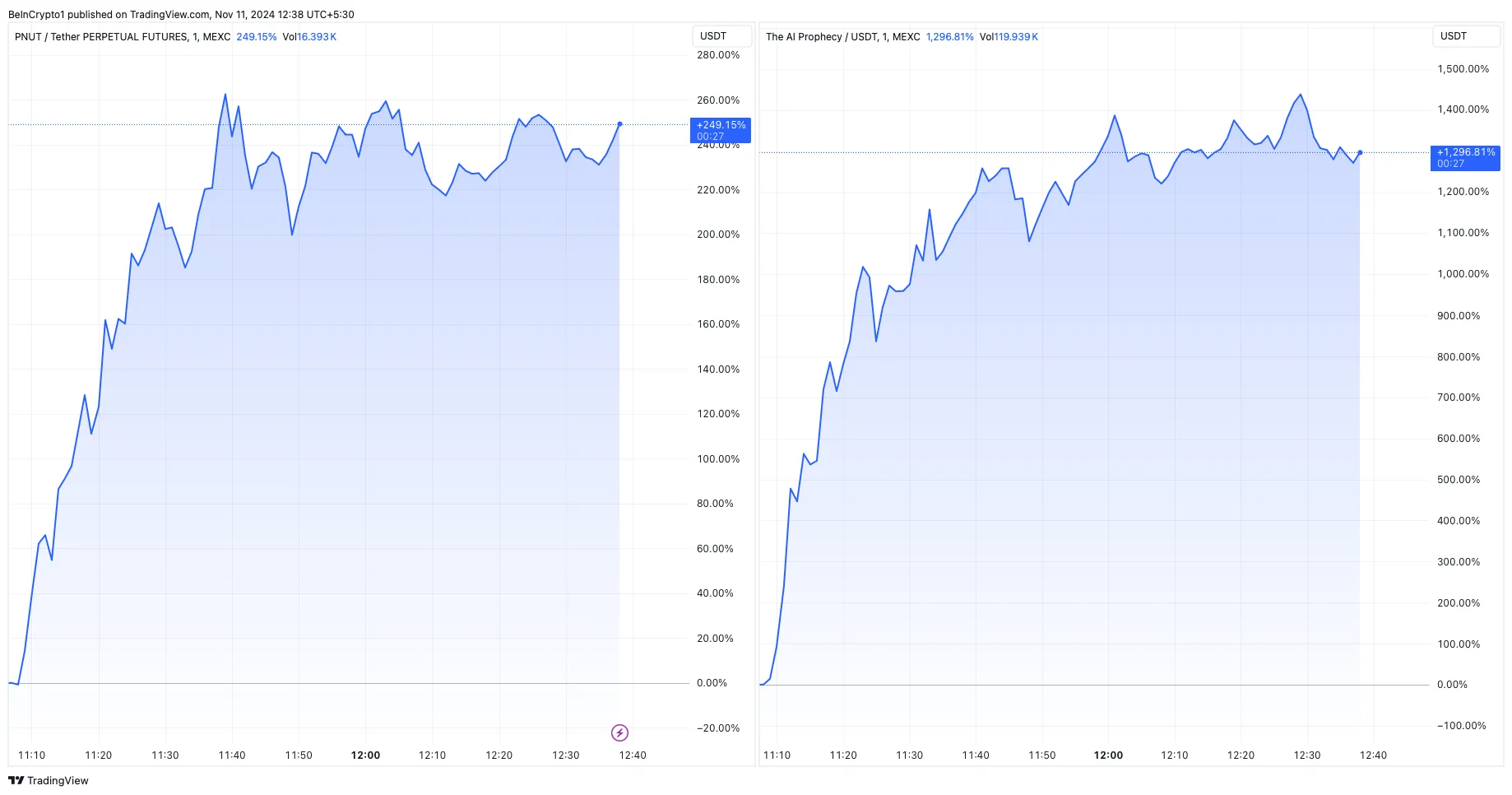Click the PNUT / Tether PERPETUAL FUTURES title

pos(123,37)
